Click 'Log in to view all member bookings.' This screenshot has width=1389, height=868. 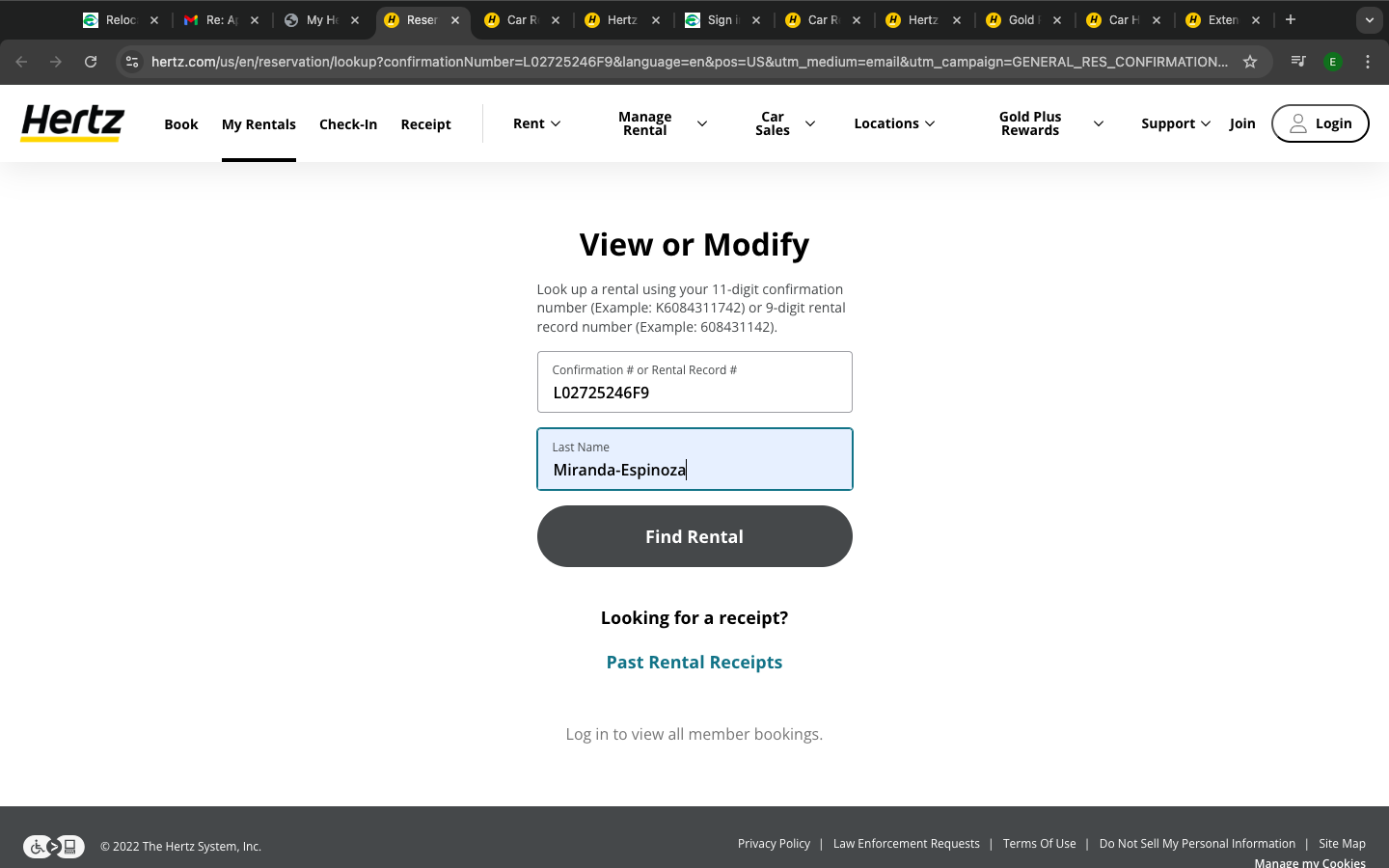point(694,735)
